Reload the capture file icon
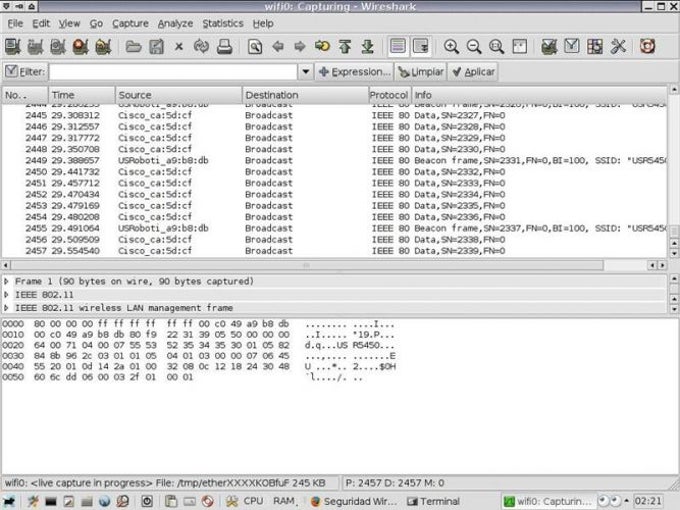680x510 pixels. pos(201,46)
